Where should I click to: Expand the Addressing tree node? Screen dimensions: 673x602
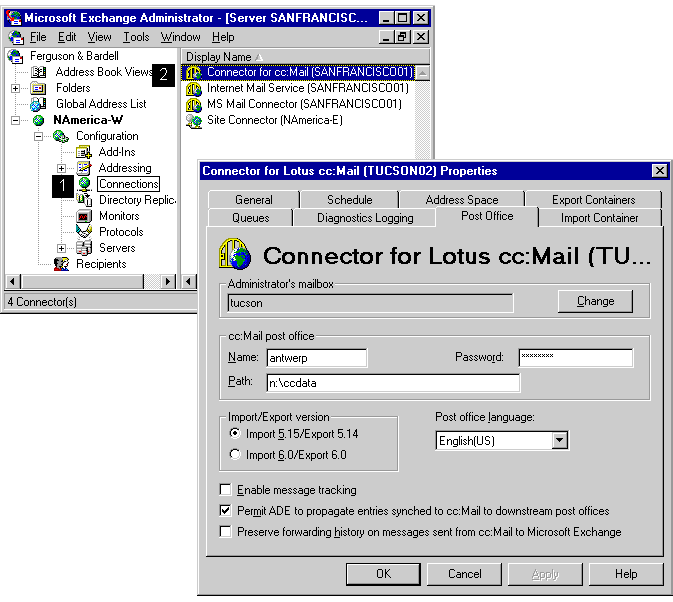(x=61, y=168)
